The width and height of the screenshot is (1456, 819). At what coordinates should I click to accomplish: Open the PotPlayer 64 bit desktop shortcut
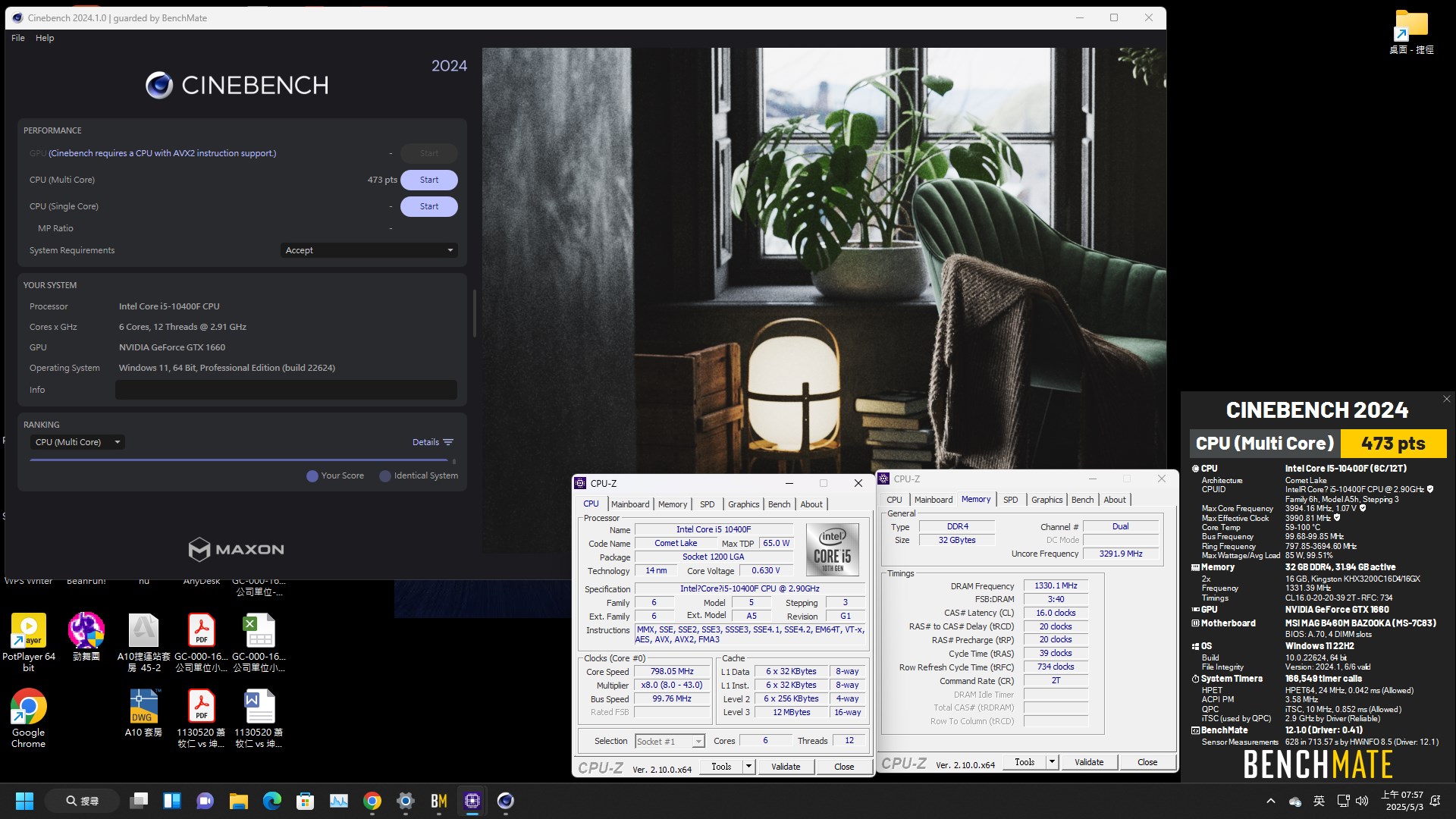tap(29, 642)
